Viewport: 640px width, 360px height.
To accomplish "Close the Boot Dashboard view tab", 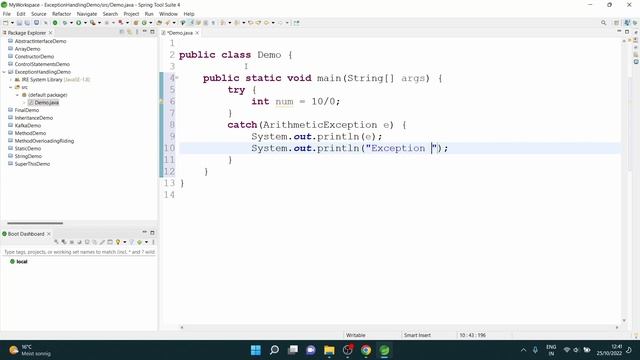I will click(49, 234).
